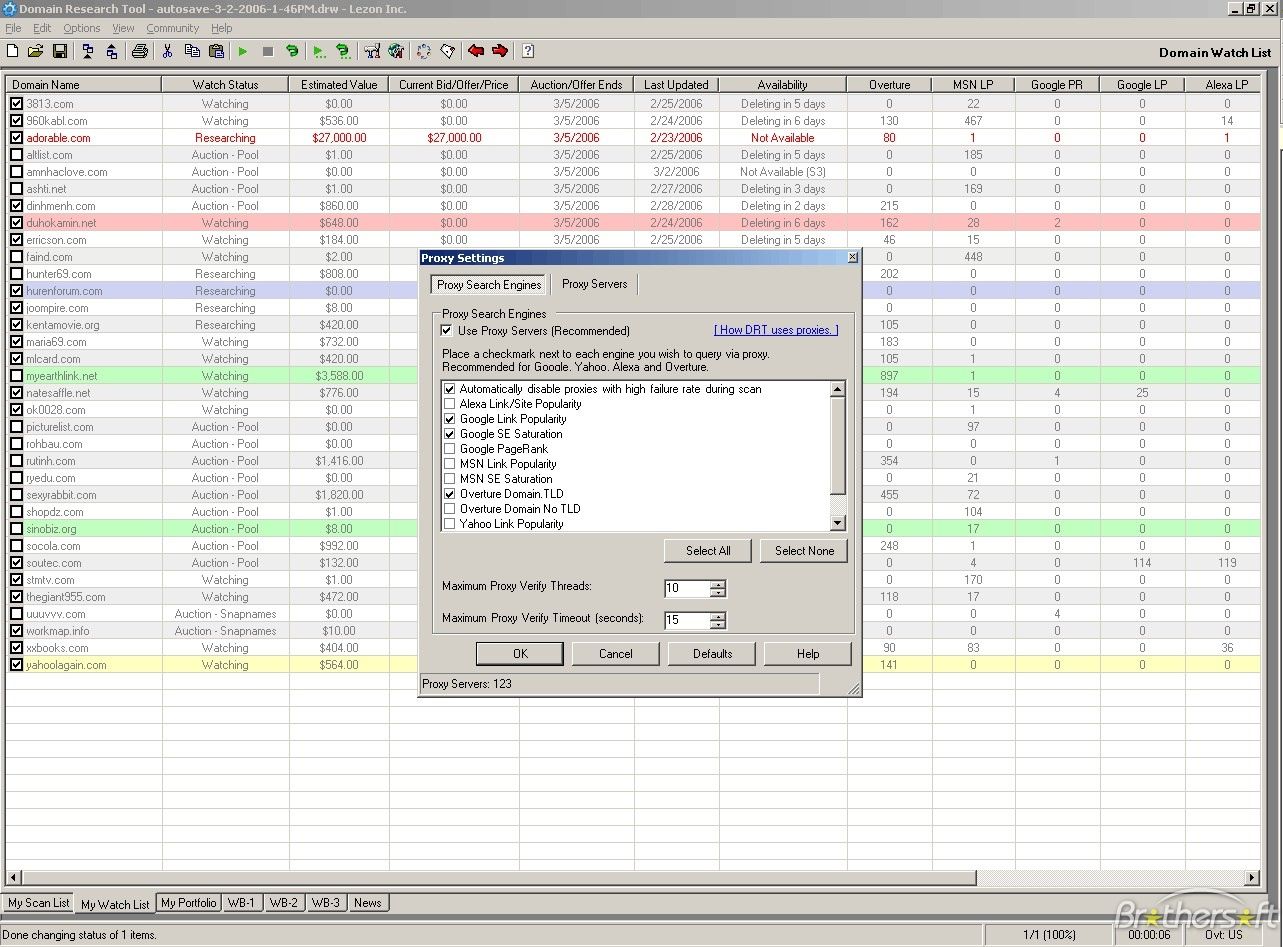The width and height of the screenshot is (1283, 947).
Task: Switch to the Proxy Servers tab
Action: [x=595, y=284]
